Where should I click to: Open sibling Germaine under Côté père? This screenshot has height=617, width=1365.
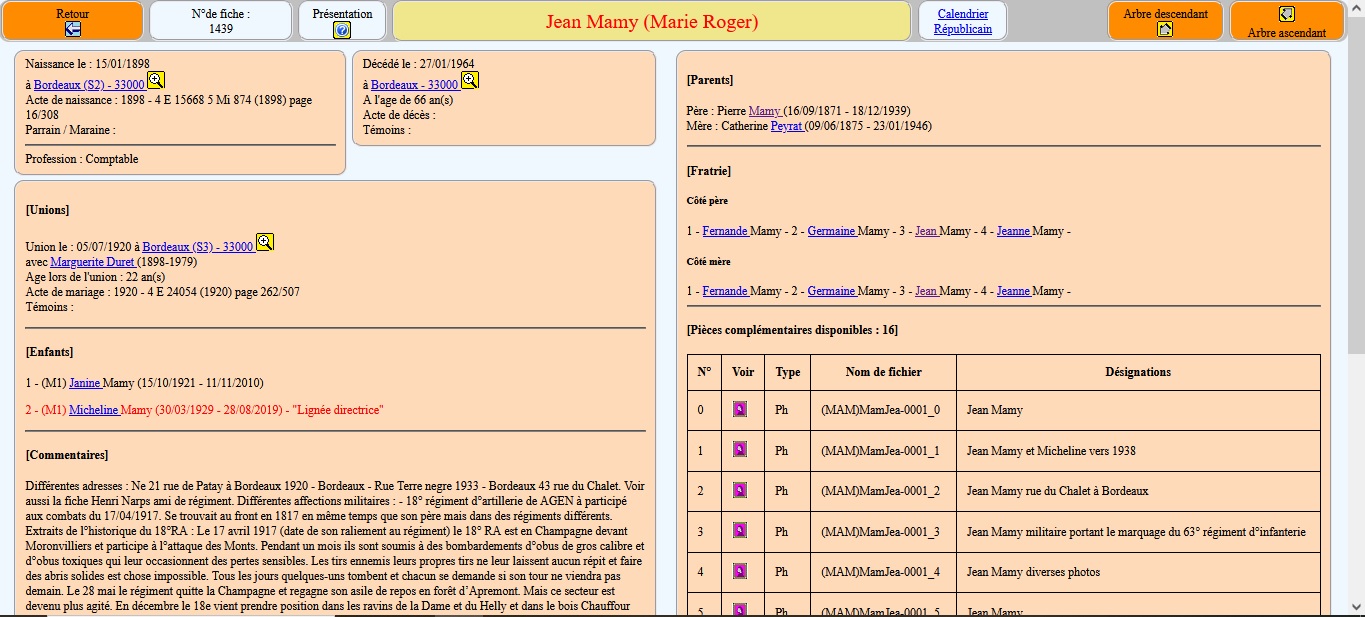(831, 231)
